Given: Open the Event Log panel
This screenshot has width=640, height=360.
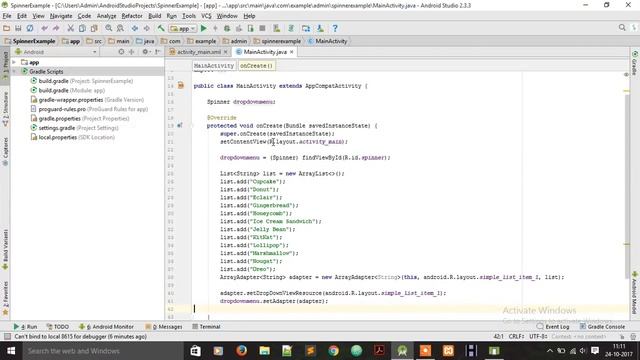Looking at the screenshot, I should (x=553, y=327).
